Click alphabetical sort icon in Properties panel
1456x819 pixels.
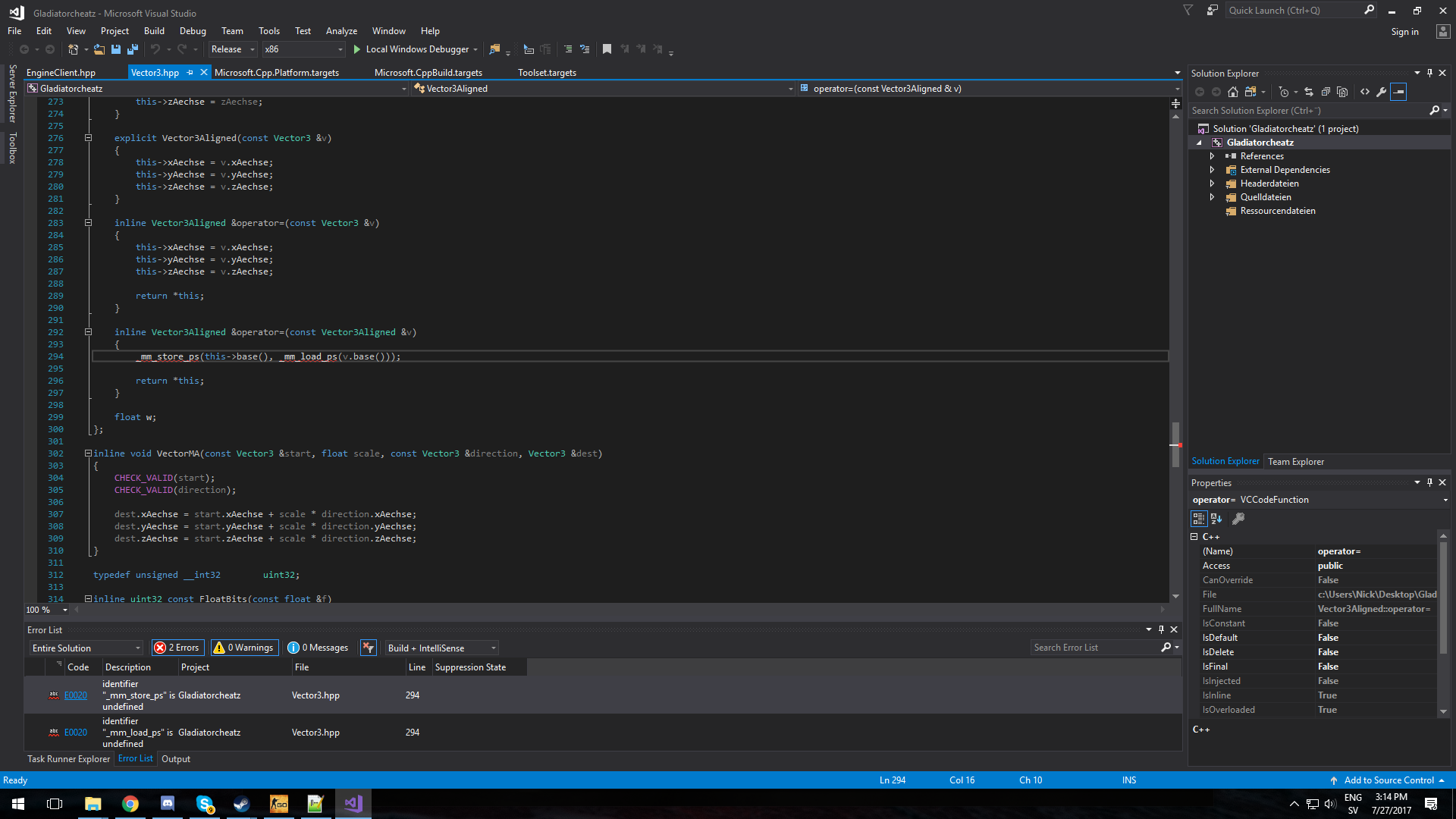(1216, 519)
